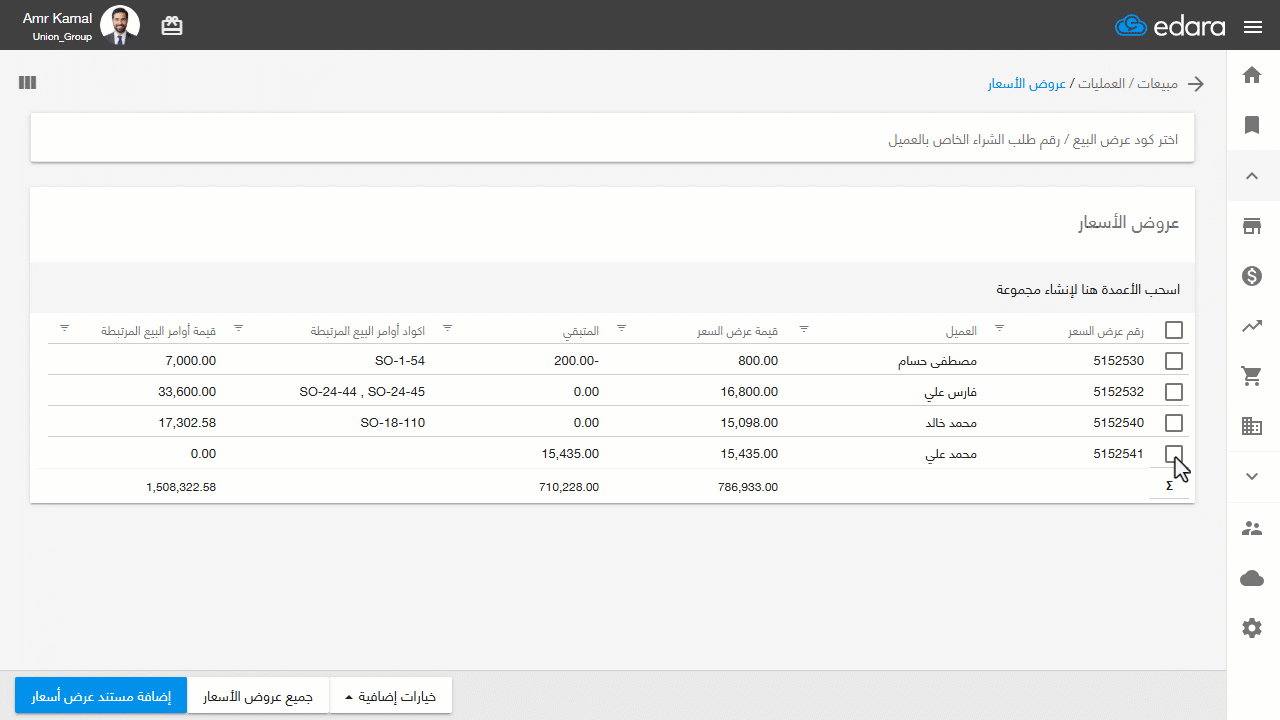Check the row for quotation 5152541
Image resolution: width=1280 pixels, height=720 pixels.
pyautogui.click(x=1174, y=454)
